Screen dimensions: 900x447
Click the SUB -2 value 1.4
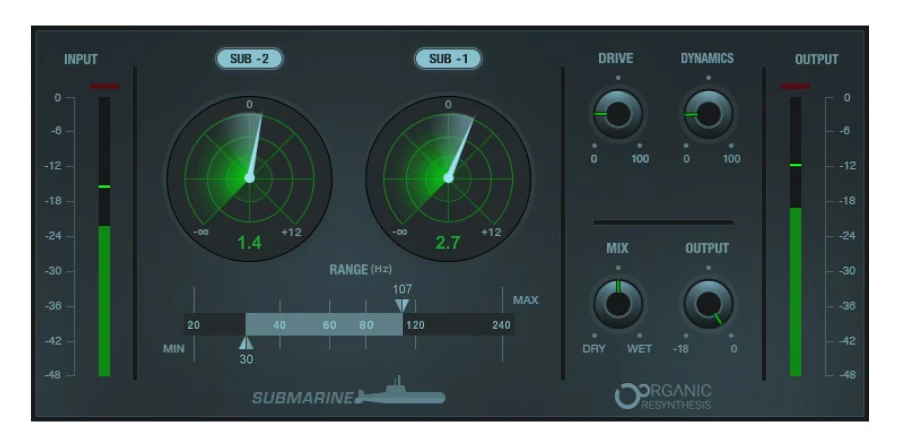(x=249, y=243)
